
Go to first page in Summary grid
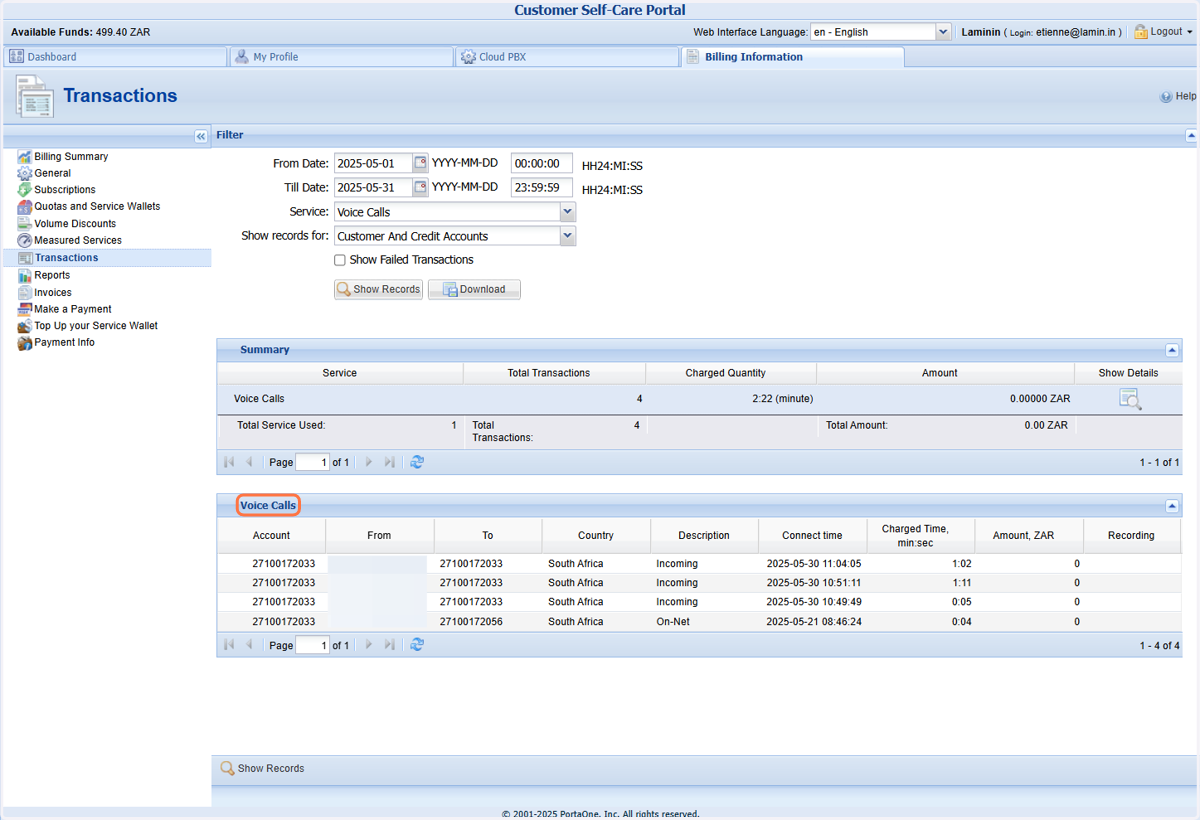coord(229,462)
